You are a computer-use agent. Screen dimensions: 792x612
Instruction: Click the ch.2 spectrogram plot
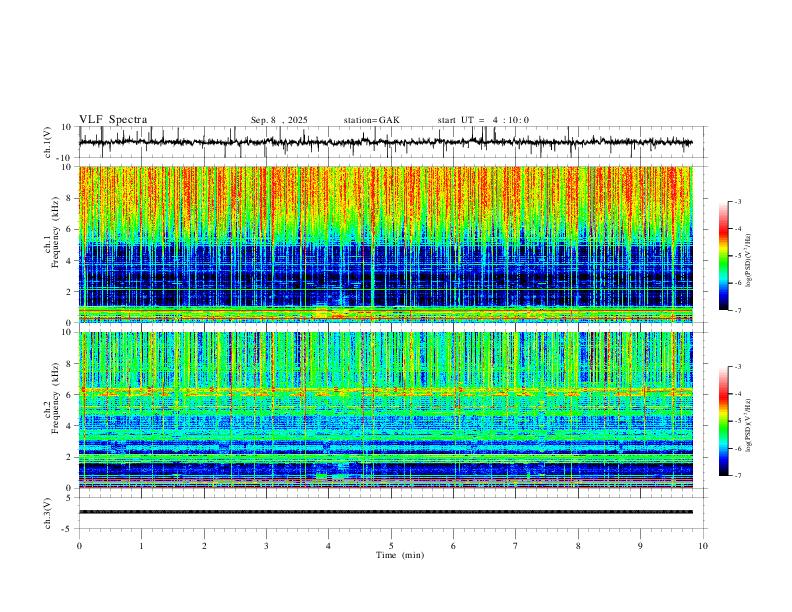(386, 410)
